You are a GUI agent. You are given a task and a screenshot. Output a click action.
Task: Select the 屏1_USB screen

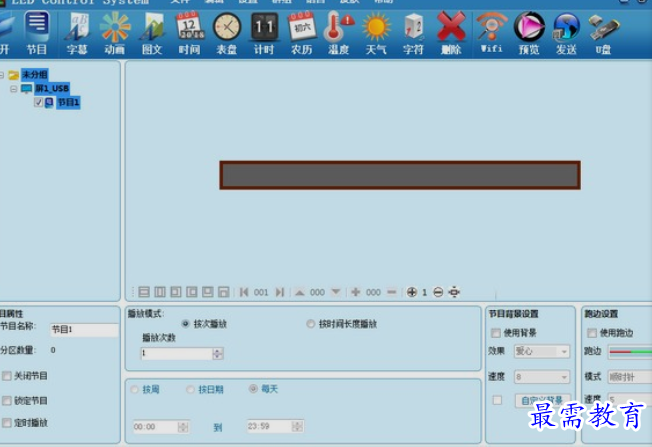point(52,89)
